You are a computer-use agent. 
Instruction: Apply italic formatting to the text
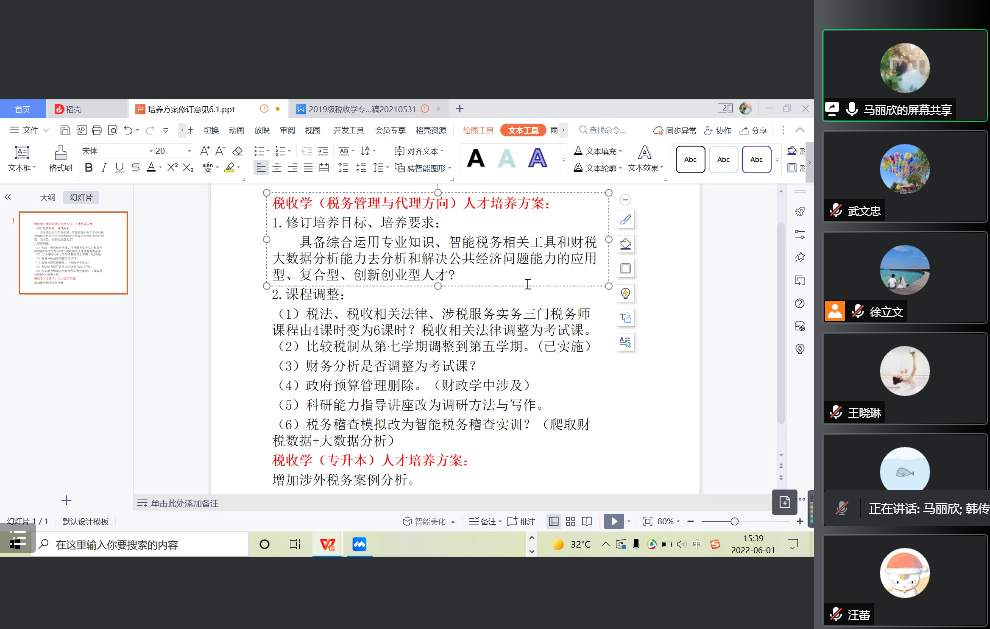(x=104, y=168)
